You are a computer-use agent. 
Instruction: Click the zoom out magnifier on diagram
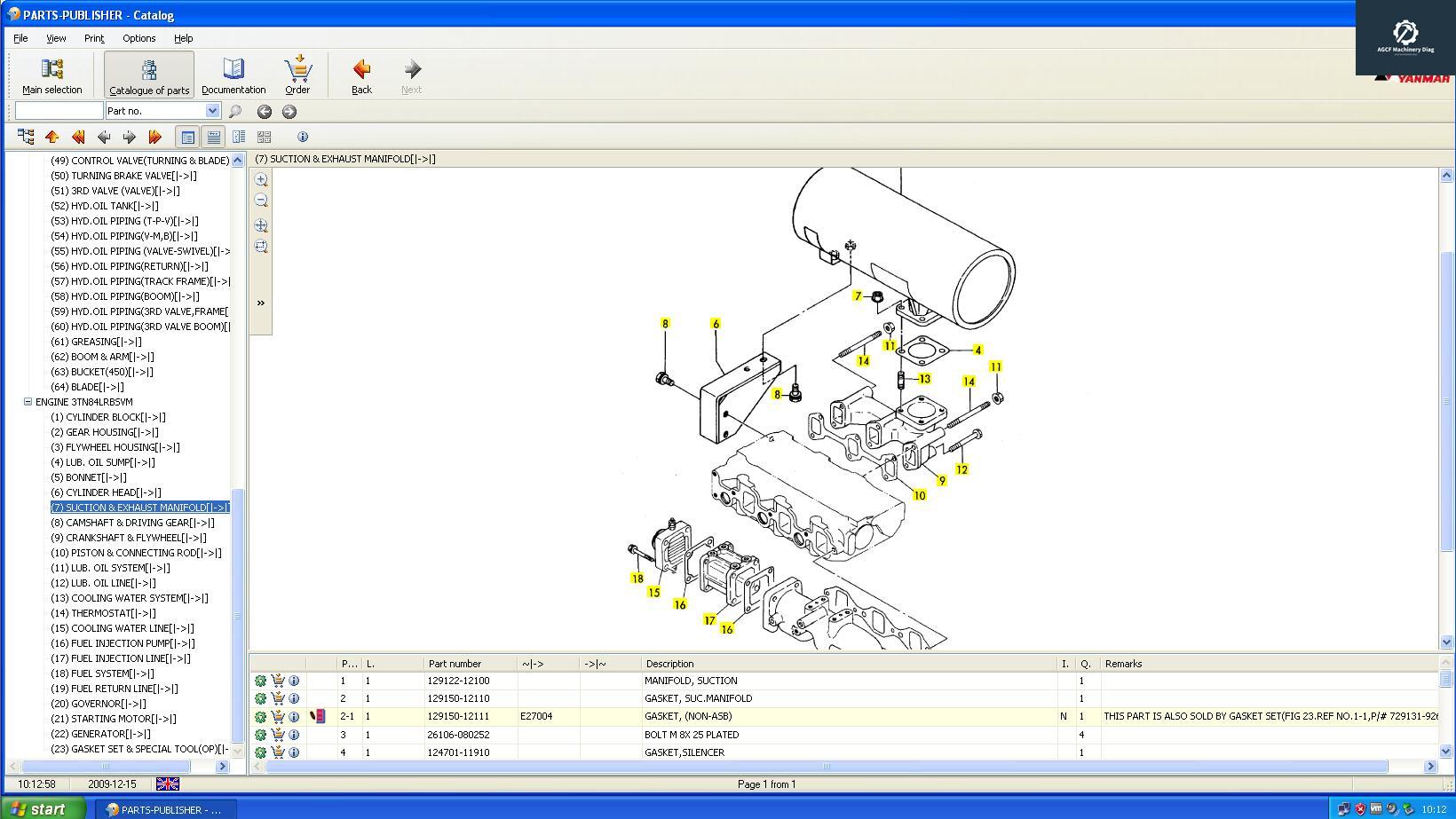261,201
